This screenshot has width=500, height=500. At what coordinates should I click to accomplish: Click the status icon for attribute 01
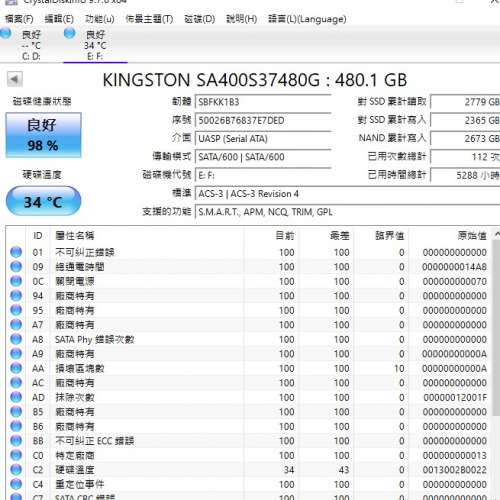pos(16,252)
